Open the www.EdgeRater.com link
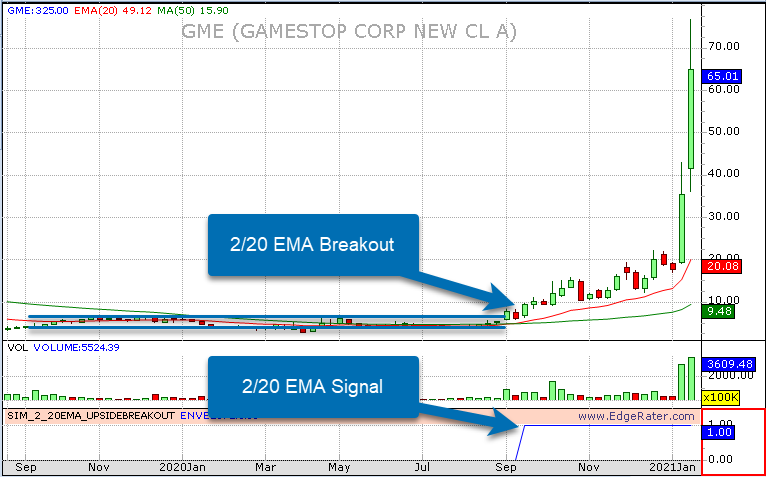Screen dimensions: 766x477 (x=636, y=416)
